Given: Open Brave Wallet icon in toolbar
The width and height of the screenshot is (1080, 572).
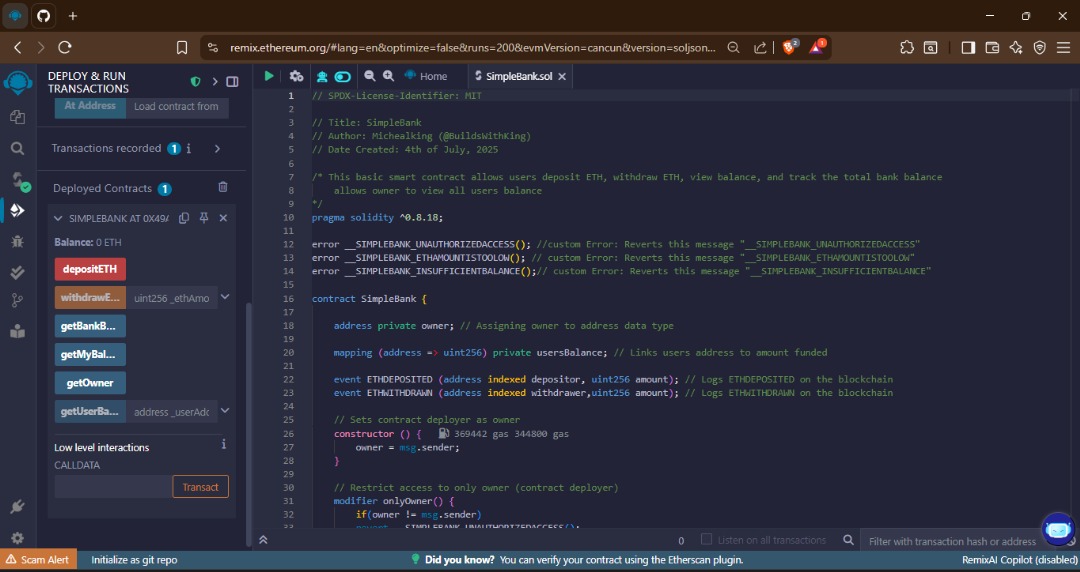Looking at the screenshot, I should [992, 48].
